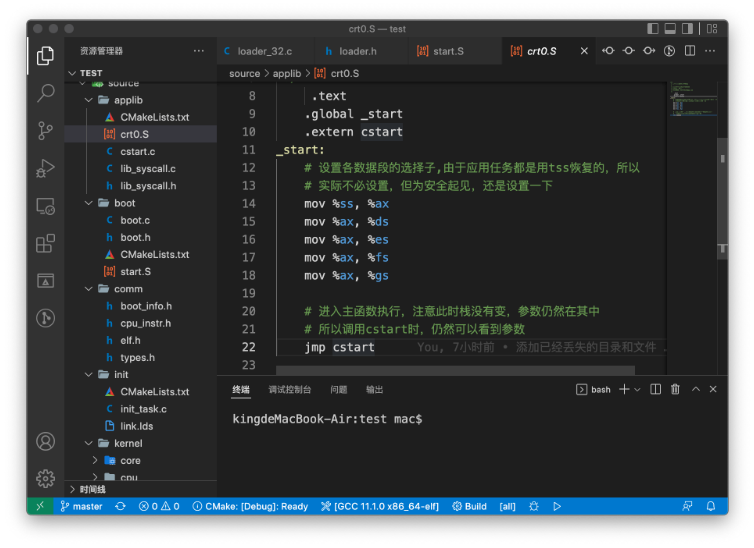Collapse the applib folder

128,100
